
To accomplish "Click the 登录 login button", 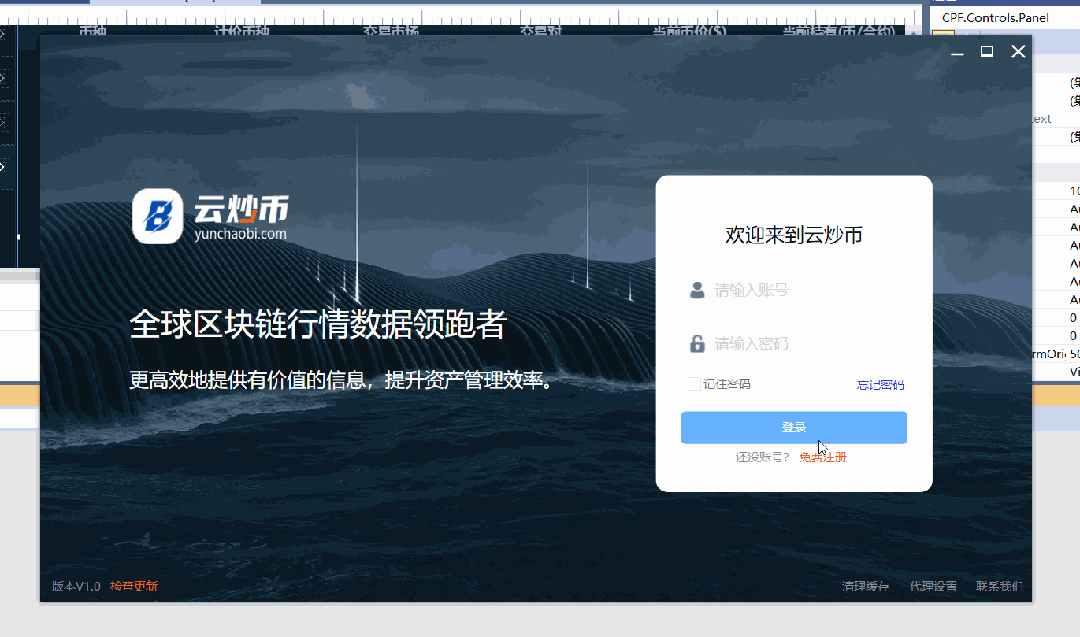I will (x=793, y=428).
